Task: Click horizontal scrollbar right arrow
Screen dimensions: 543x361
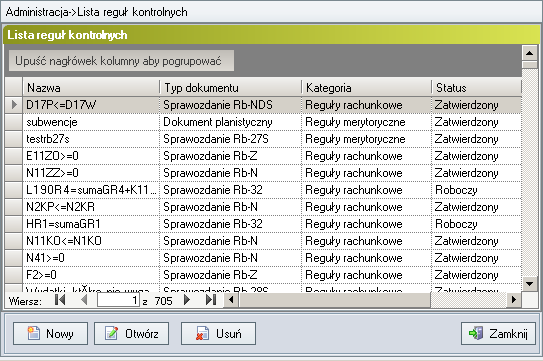Action: 514,300
